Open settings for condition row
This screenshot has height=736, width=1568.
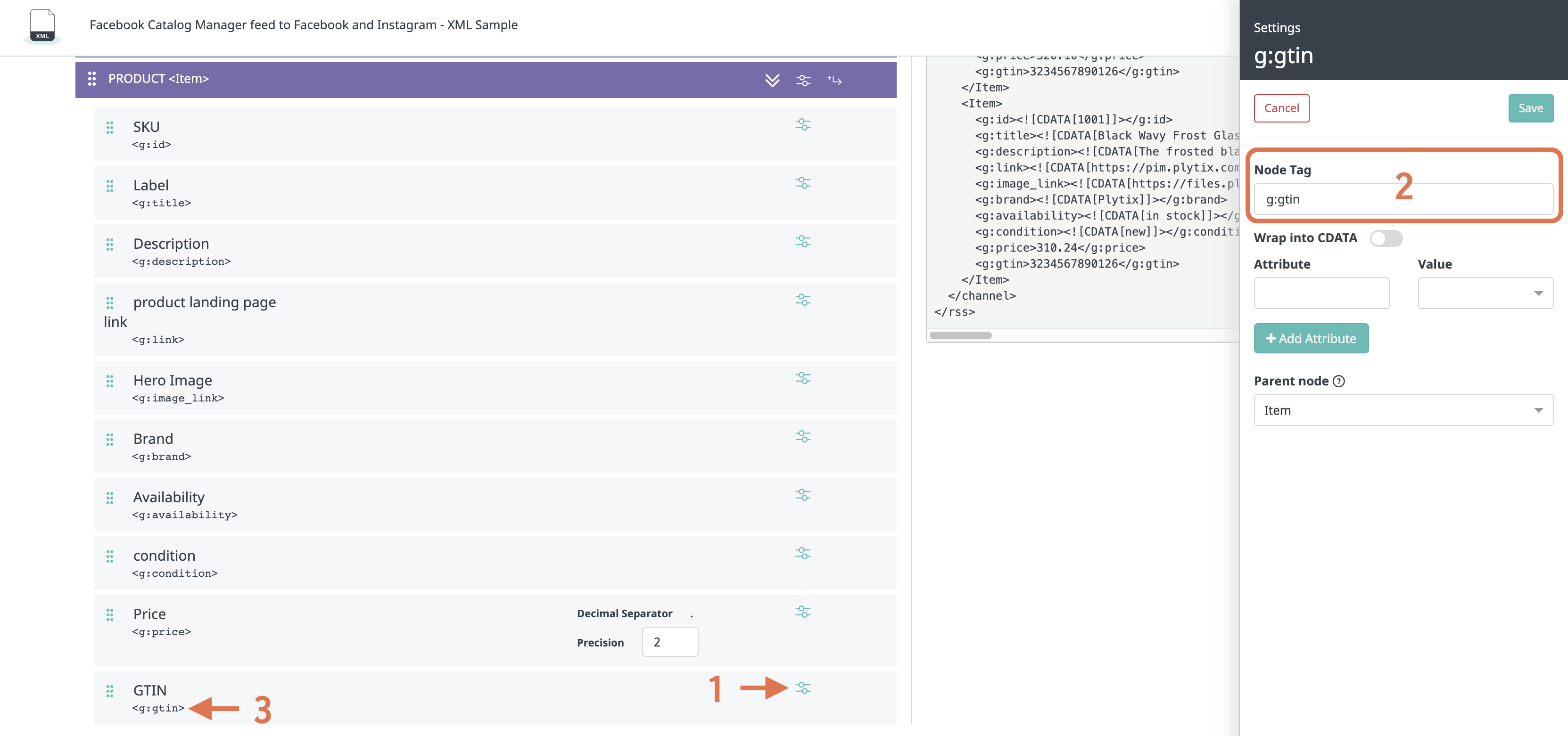click(802, 553)
